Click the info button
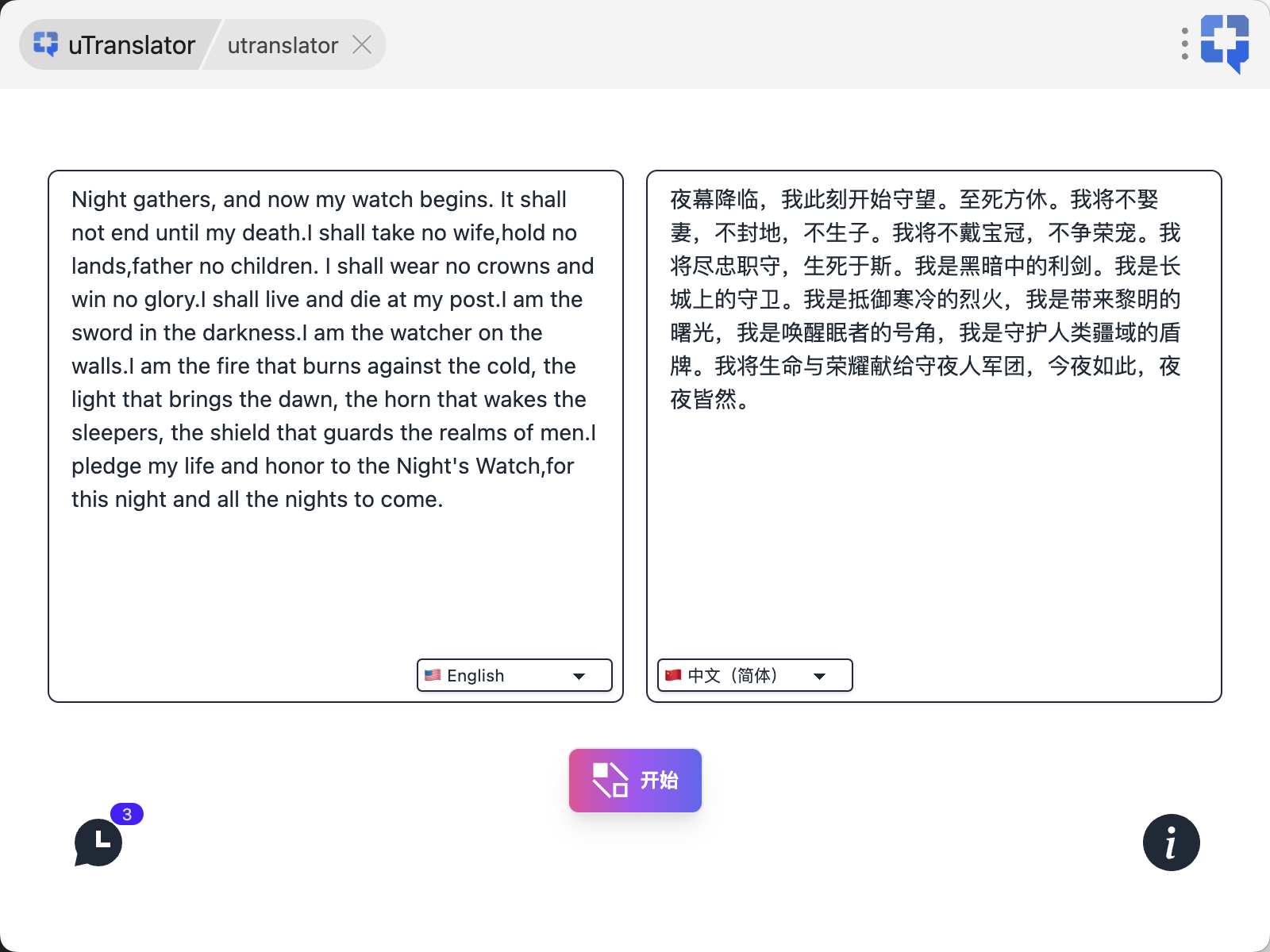This screenshot has width=1270, height=952. point(1171,843)
